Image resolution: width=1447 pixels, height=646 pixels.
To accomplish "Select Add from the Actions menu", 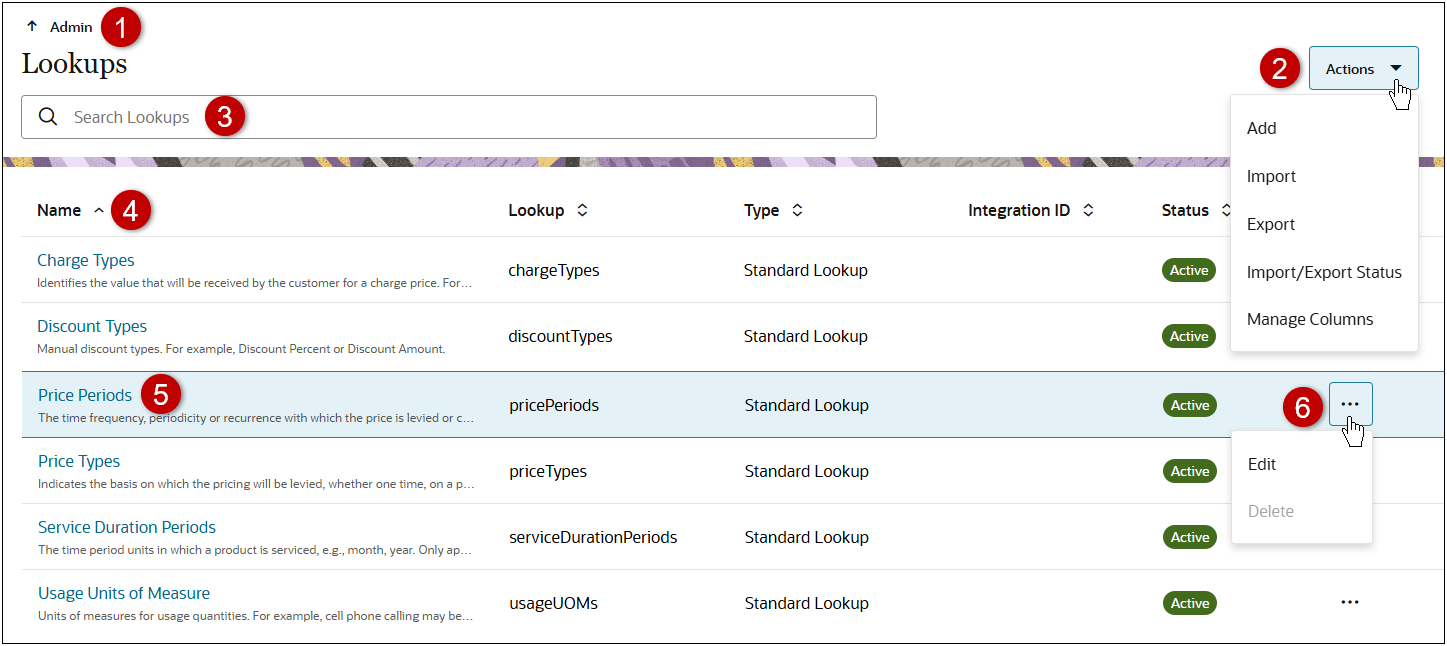I will 1261,128.
